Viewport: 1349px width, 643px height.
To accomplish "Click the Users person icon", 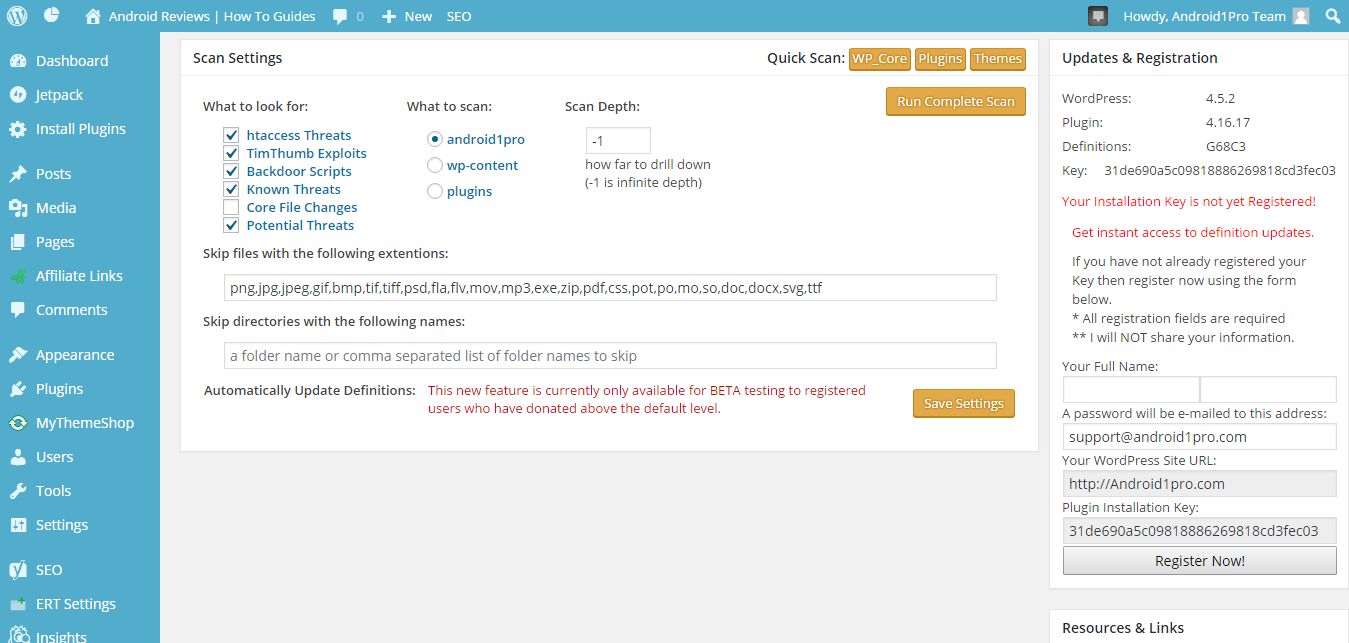I will tap(18, 457).
